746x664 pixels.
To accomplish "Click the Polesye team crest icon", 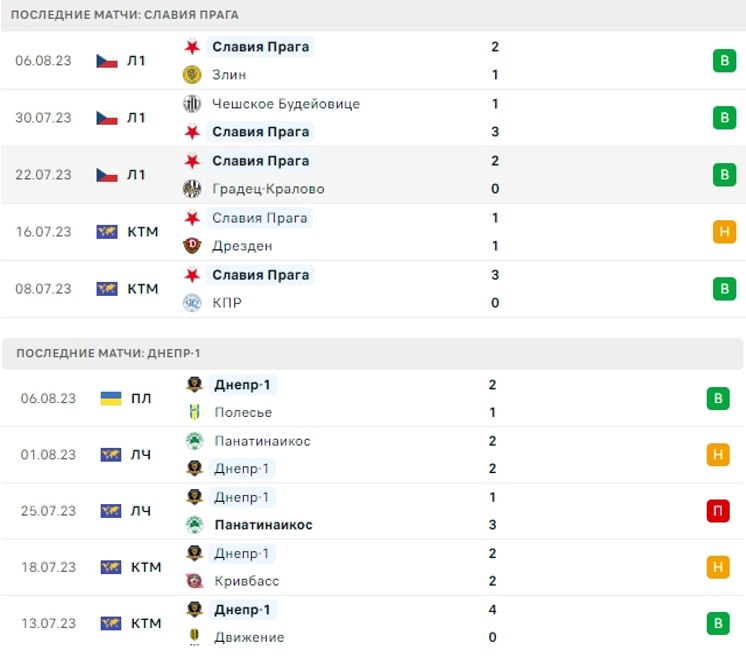I will pyautogui.click(x=194, y=412).
